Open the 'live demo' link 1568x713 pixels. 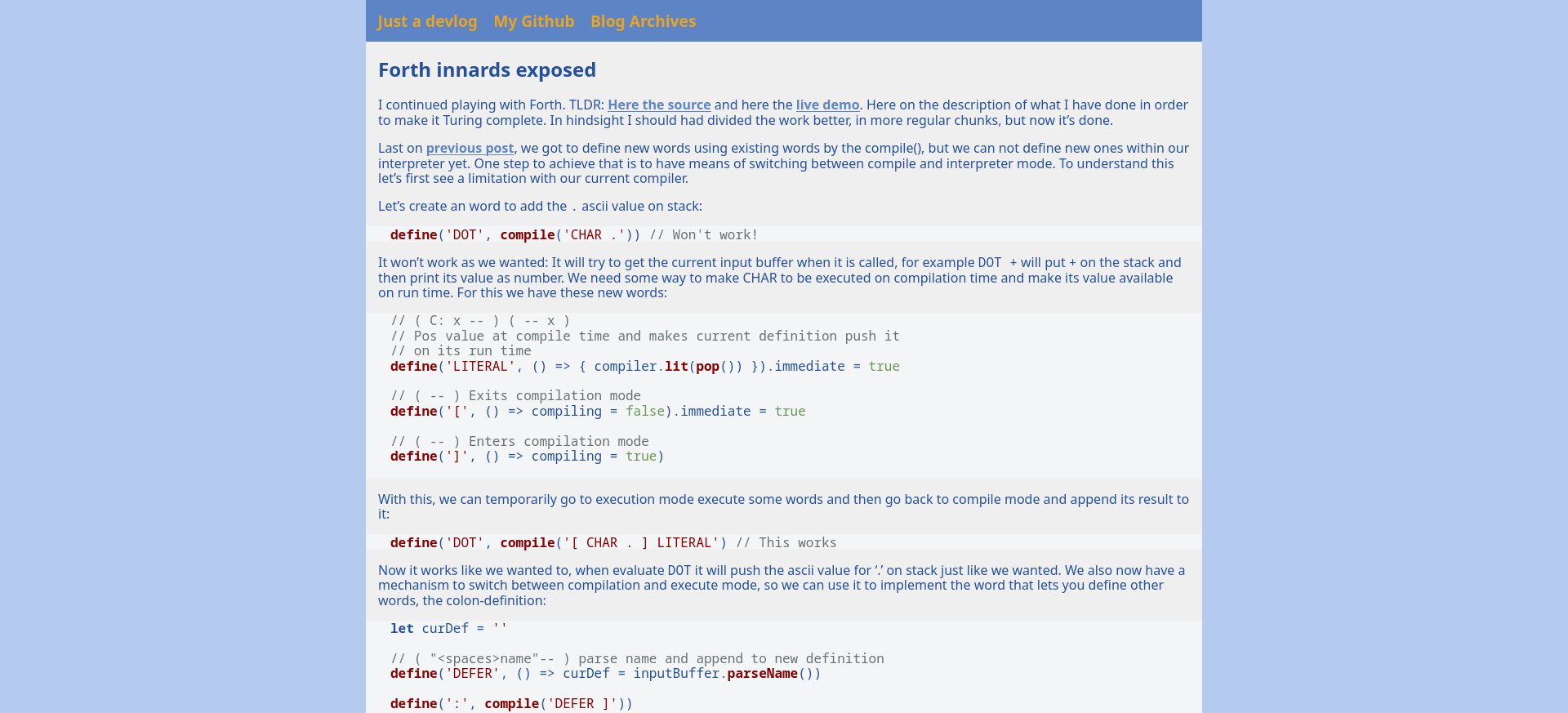coord(827,105)
